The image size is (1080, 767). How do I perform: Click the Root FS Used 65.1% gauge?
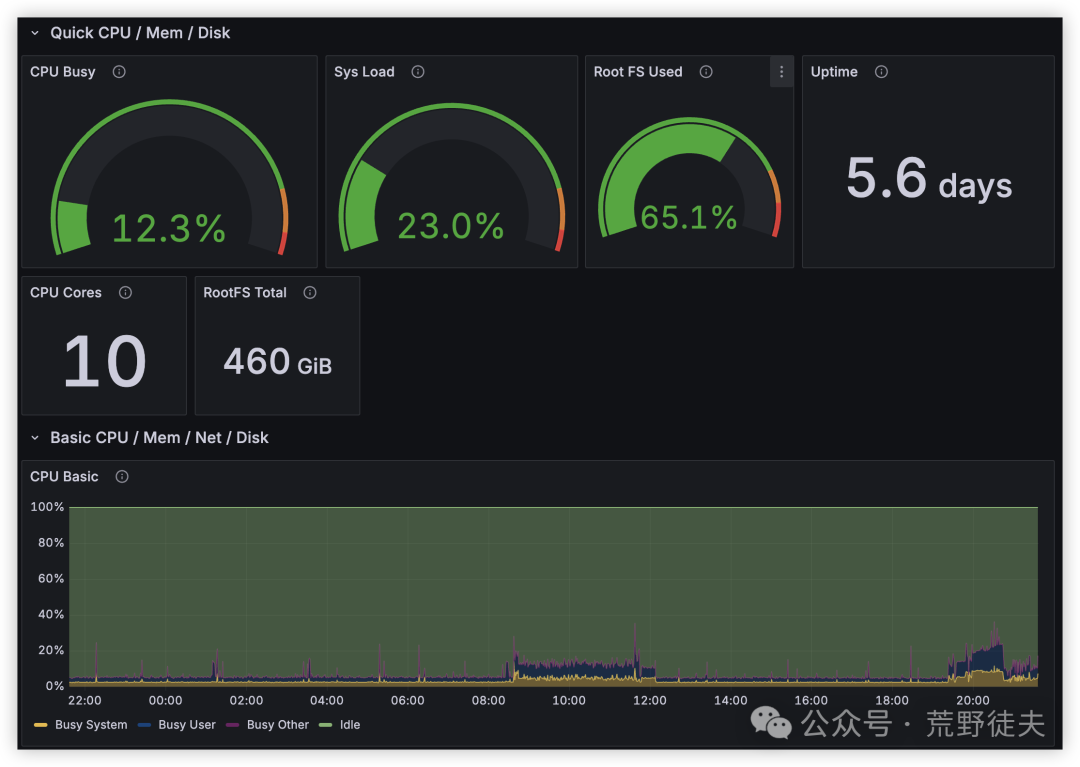click(x=689, y=179)
